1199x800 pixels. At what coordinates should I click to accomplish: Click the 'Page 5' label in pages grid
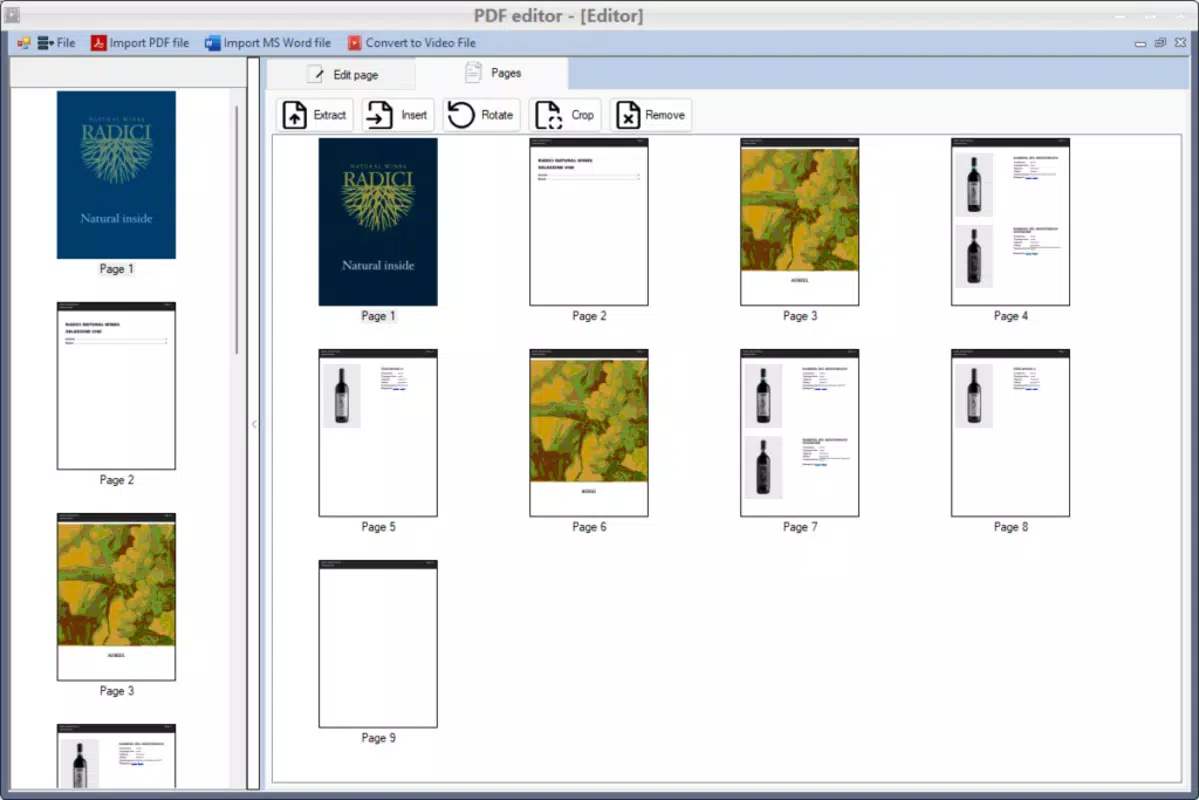[x=378, y=527]
